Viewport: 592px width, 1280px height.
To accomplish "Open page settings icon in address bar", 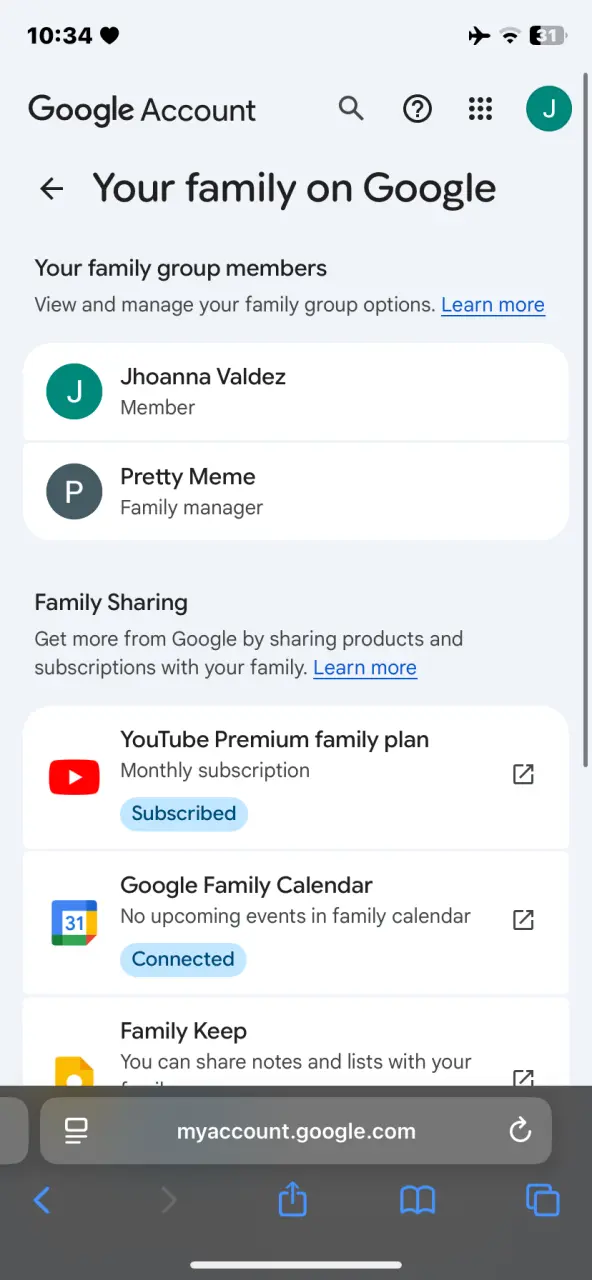I will [x=76, y=1131].
